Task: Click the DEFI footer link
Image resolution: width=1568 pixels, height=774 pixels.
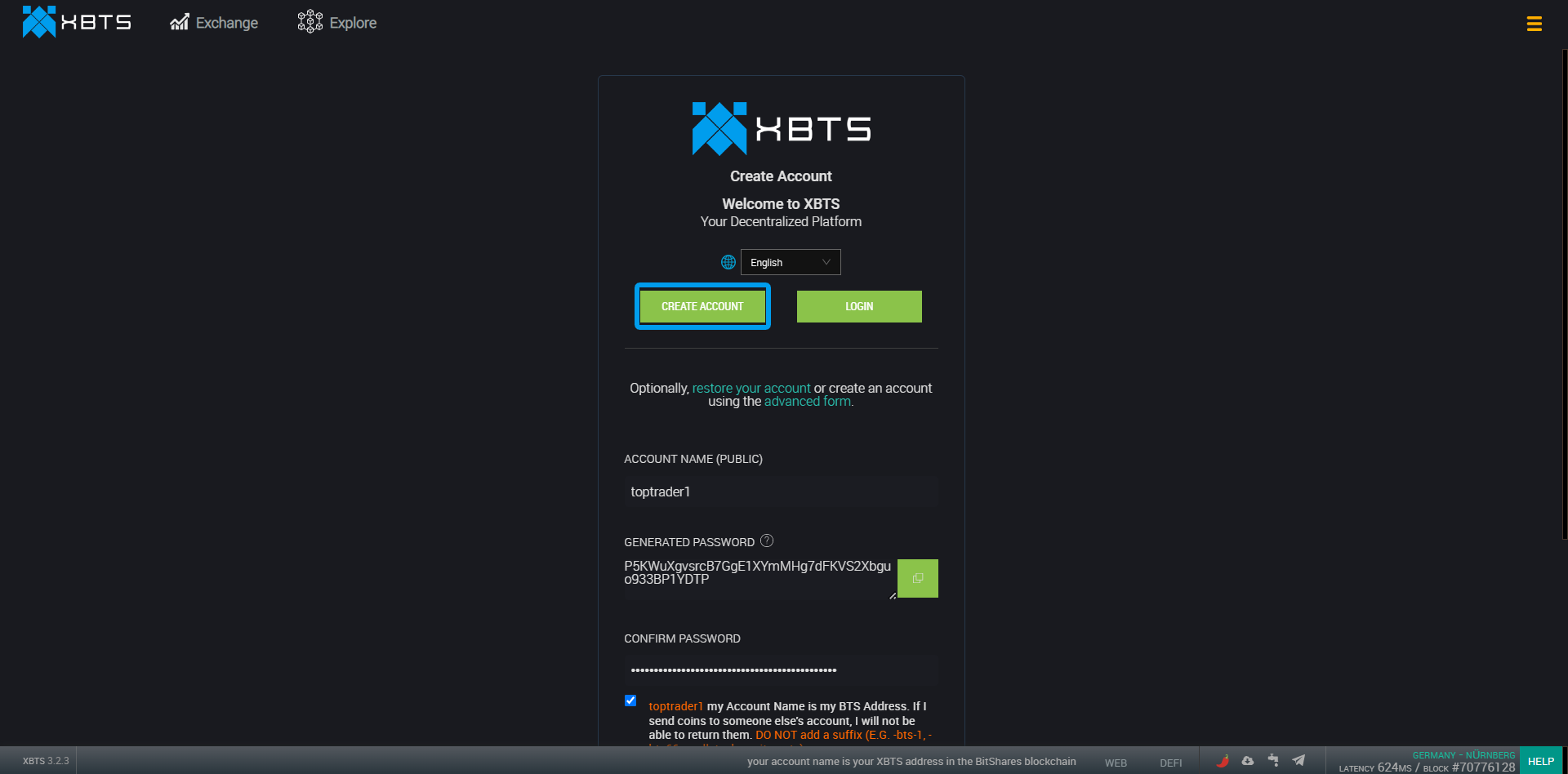Action: (x=1170, y=763)
